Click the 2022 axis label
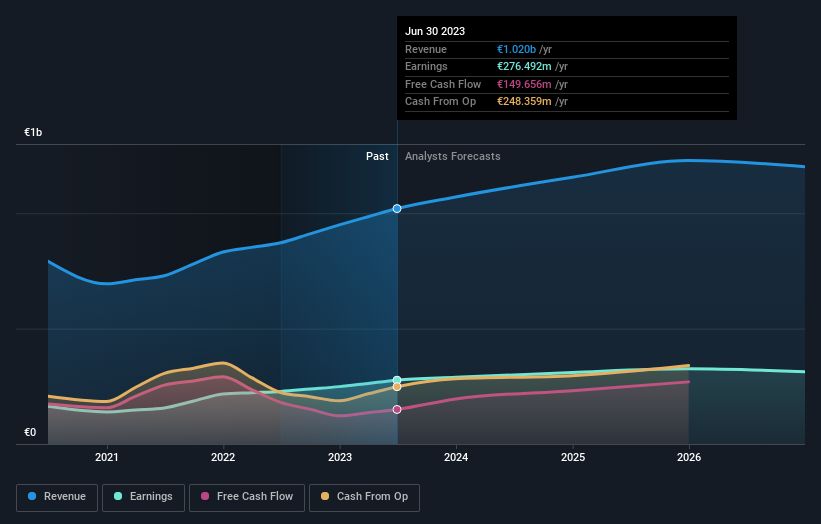 click(223, 457)
